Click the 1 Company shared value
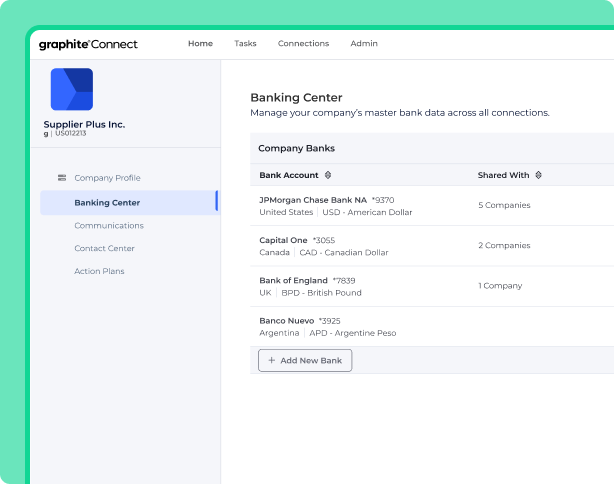 (500, 286)
